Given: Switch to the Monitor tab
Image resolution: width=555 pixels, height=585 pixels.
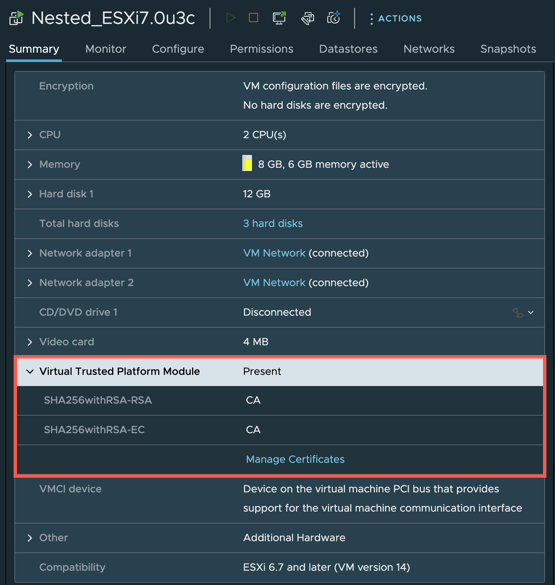Looking at the screenshot, I should point(106,49).
